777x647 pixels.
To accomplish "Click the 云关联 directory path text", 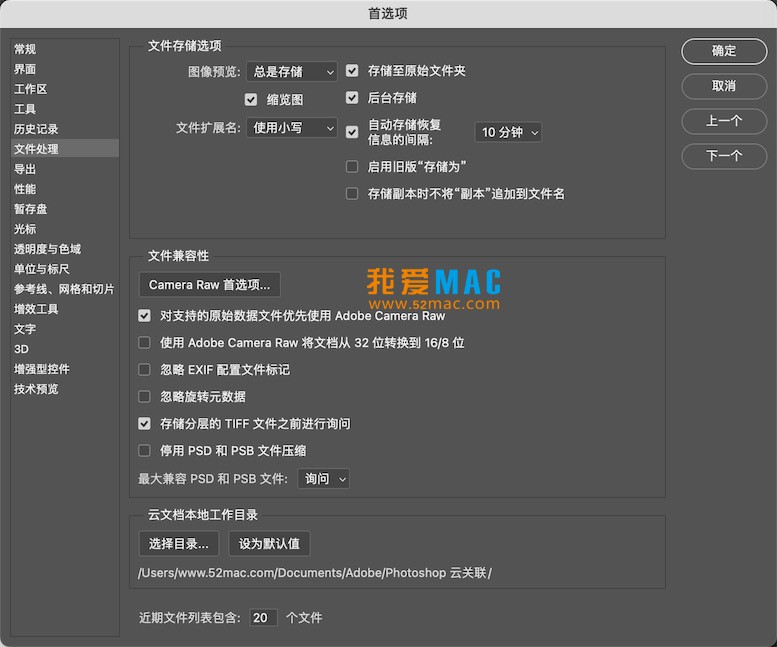I will 315,573.
